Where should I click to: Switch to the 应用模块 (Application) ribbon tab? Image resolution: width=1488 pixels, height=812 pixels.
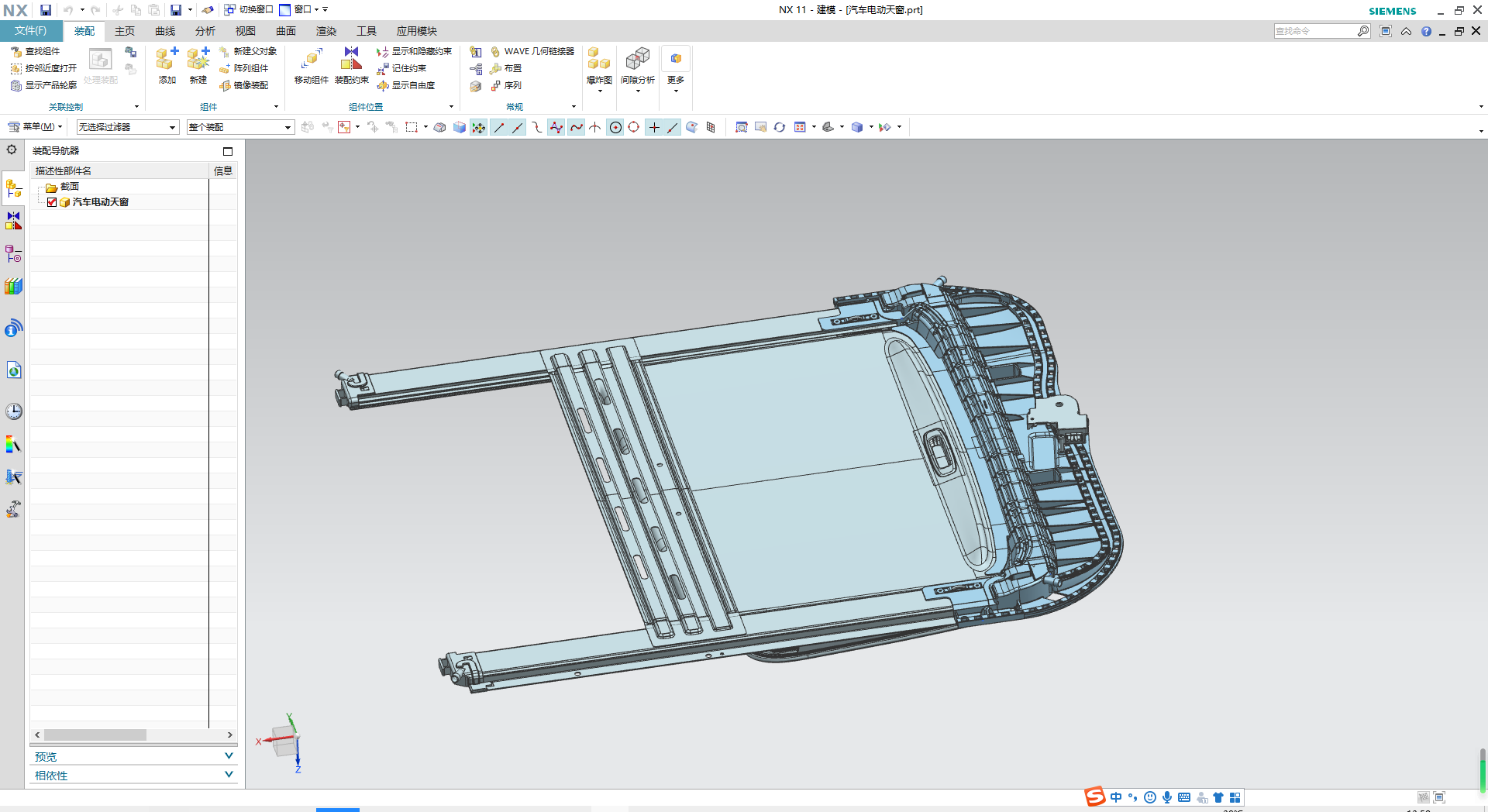tap(417, 31)
